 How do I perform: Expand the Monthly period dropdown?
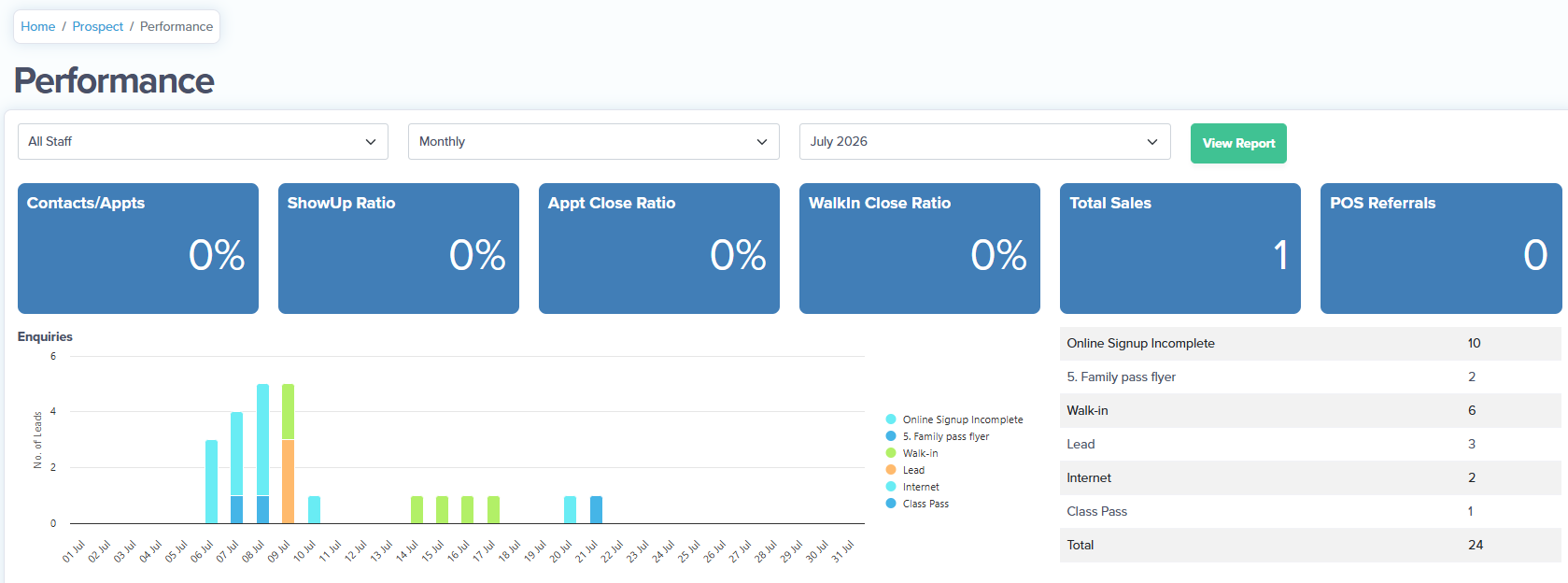pos(593,142)
